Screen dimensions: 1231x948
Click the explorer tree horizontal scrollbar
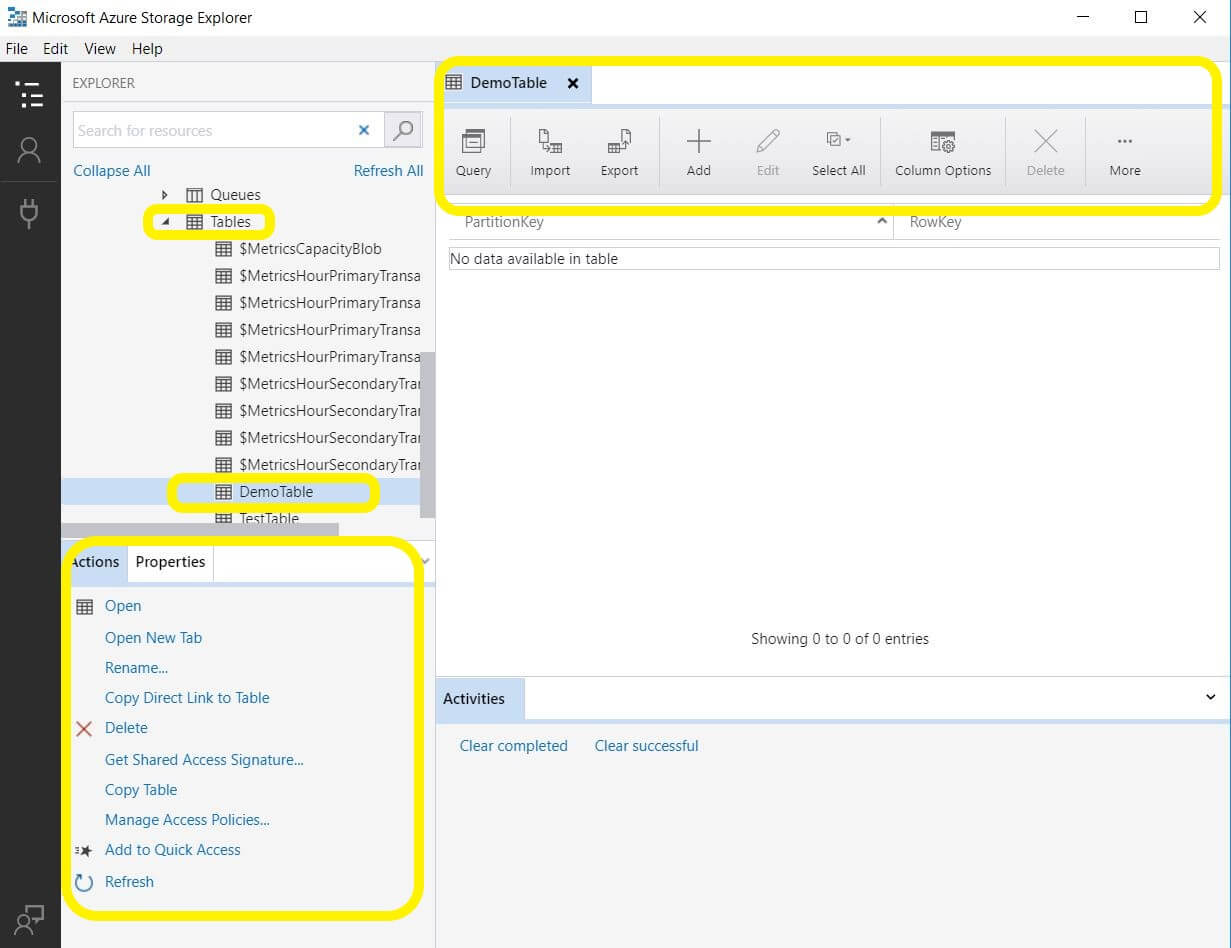click(200, 530)
